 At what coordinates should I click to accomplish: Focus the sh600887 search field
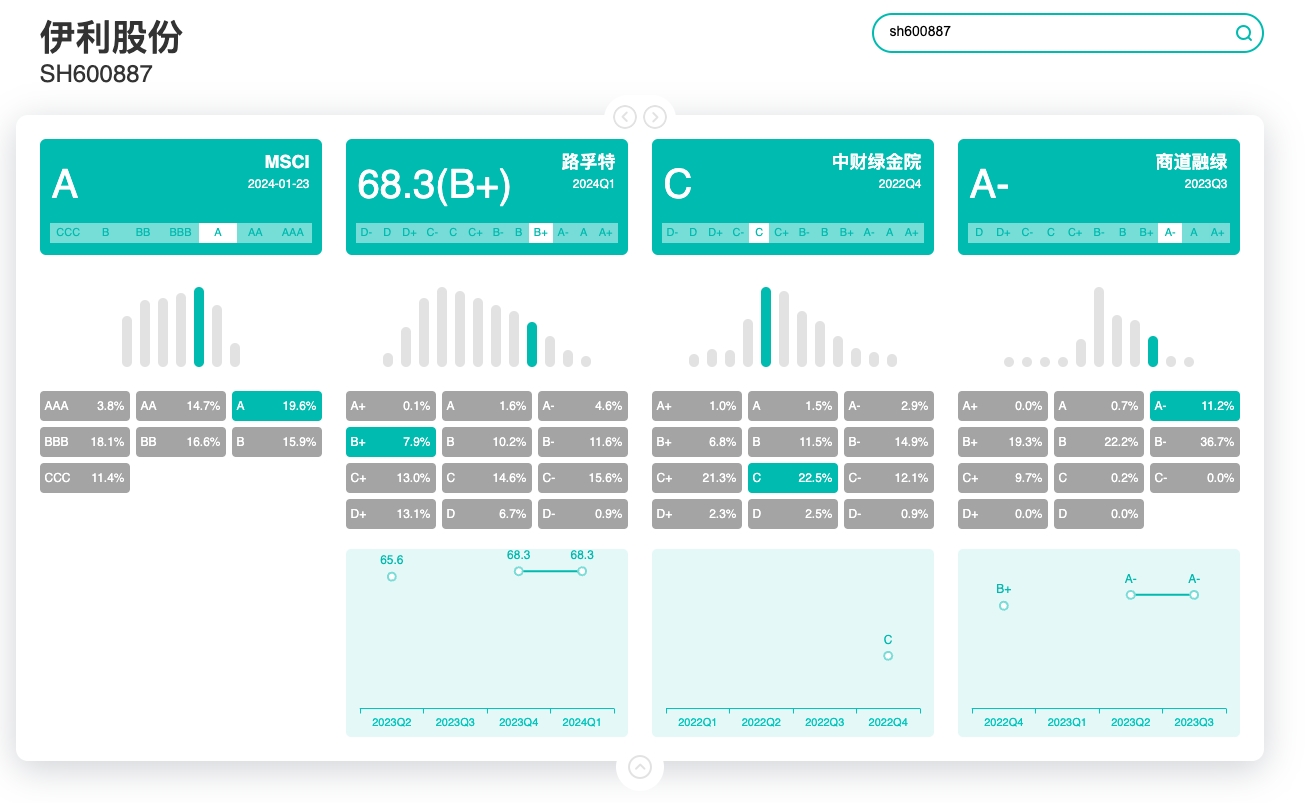pyautogui.click(x=1068, y=33)
